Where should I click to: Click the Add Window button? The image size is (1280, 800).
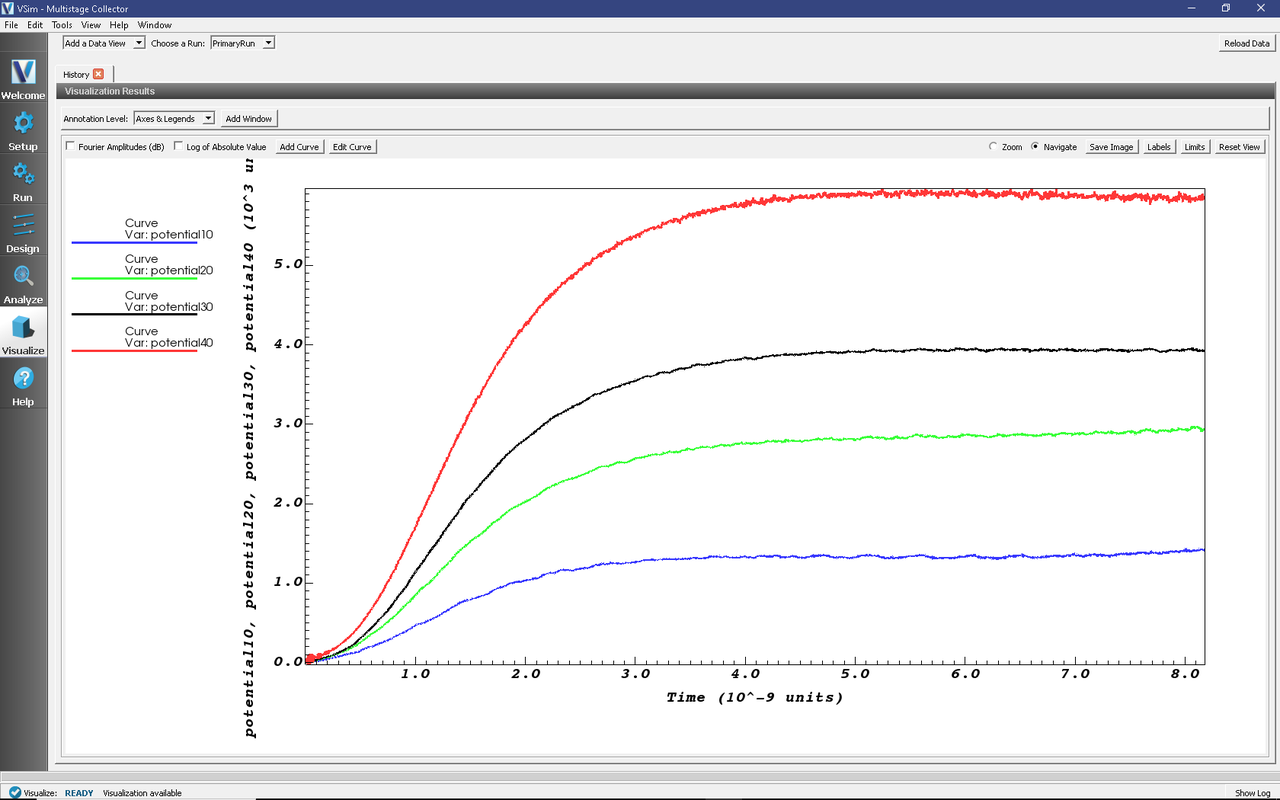(x=249, y=118)
